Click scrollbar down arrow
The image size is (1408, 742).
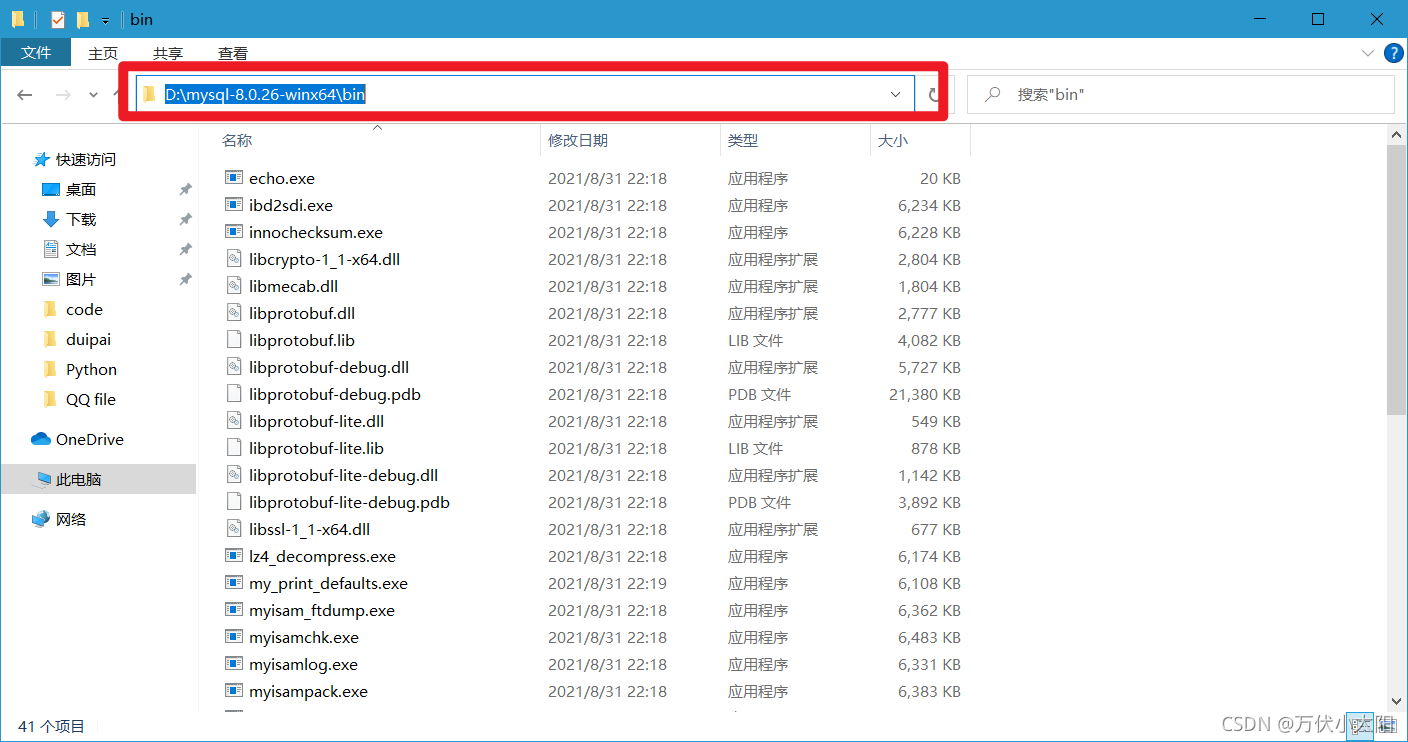click(x=1396, y=701)
